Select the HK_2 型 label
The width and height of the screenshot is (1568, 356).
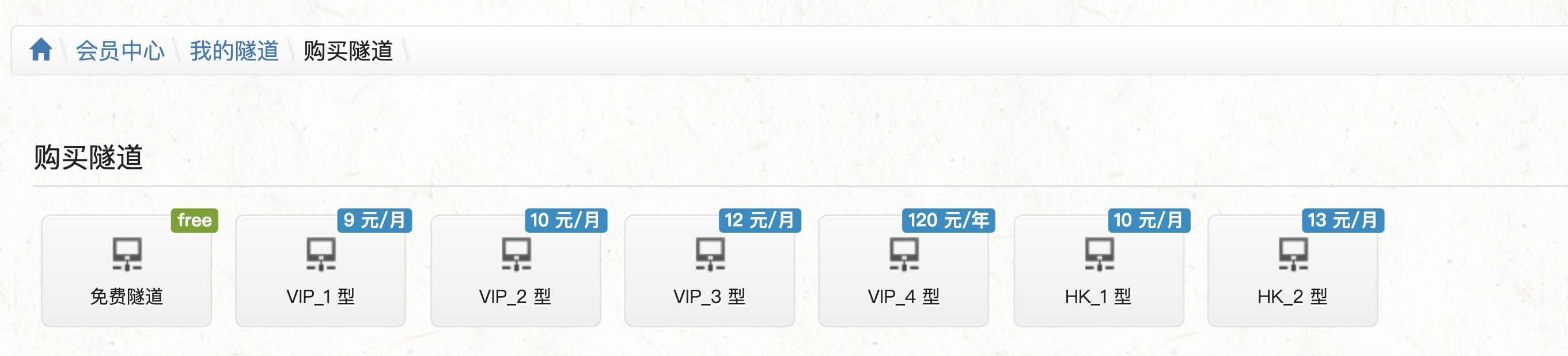(x=1292, y=297)
